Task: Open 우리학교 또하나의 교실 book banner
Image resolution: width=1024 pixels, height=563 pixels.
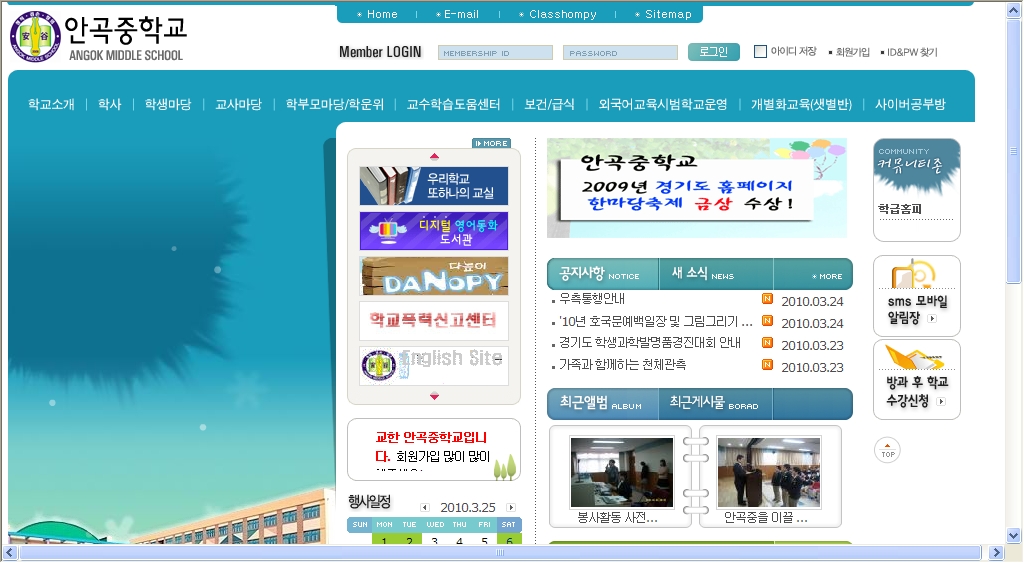Action: 433,186
